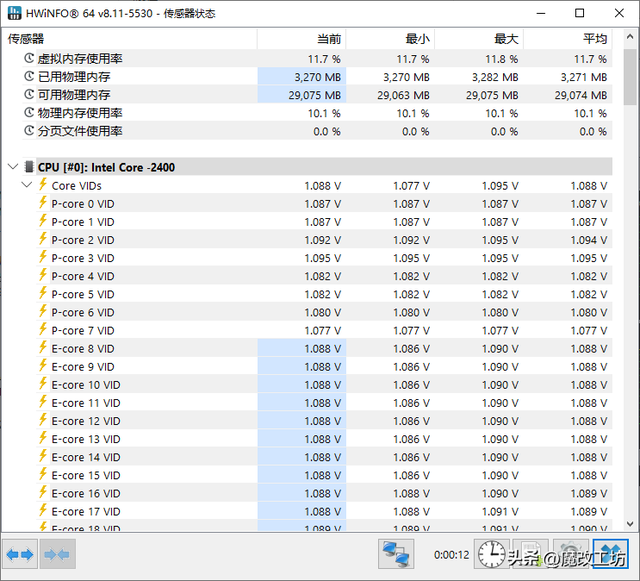
Task: Click the scrollbar up arrow
Action: [630, 37]
